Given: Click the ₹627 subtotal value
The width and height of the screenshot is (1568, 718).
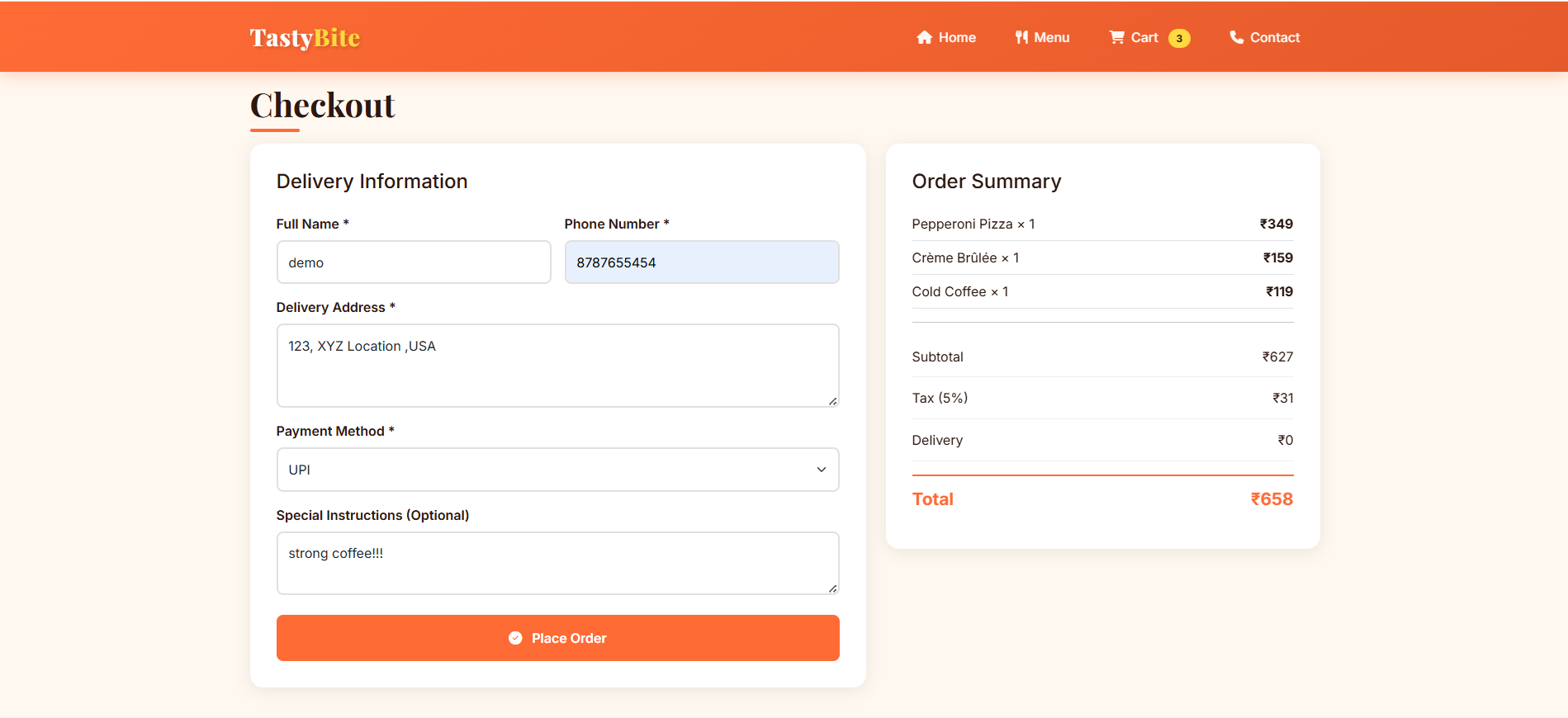Looking at the screenshot, I should tap(1277, 357).
